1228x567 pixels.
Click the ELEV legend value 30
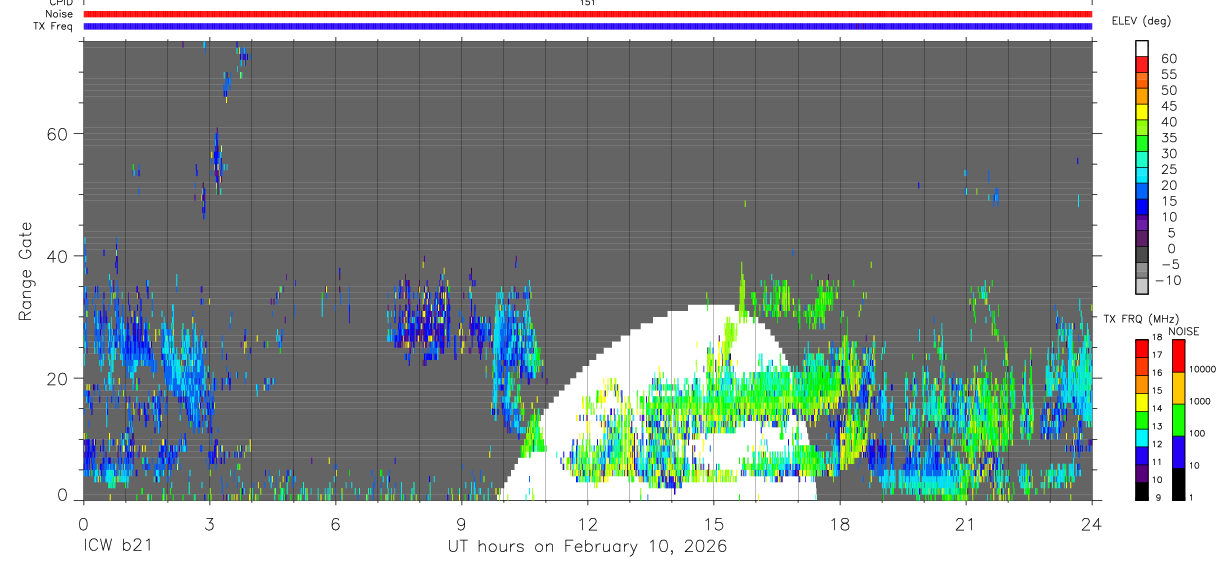[1168, 153]
